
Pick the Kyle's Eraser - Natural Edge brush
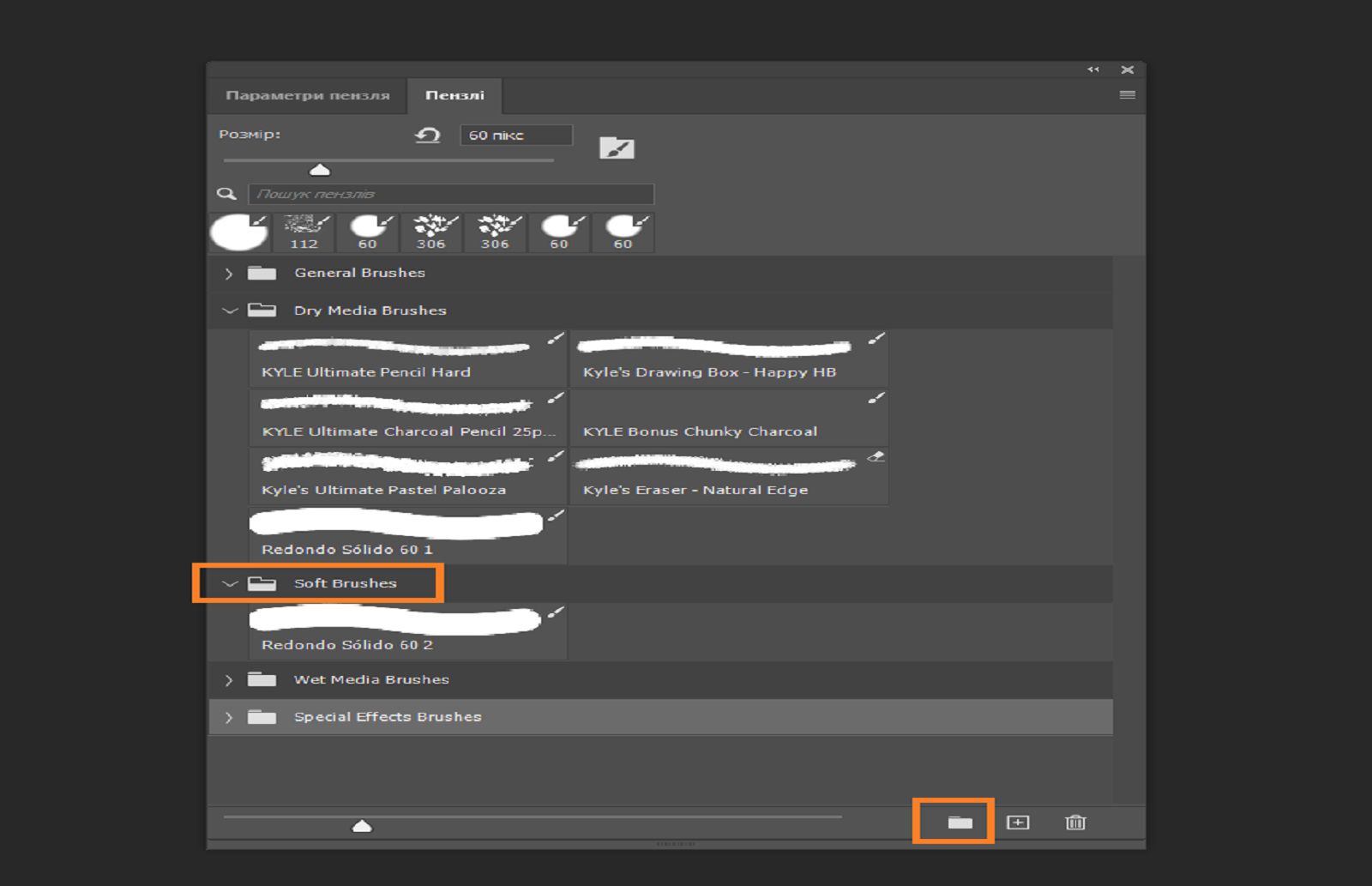(x=729, y=476)
